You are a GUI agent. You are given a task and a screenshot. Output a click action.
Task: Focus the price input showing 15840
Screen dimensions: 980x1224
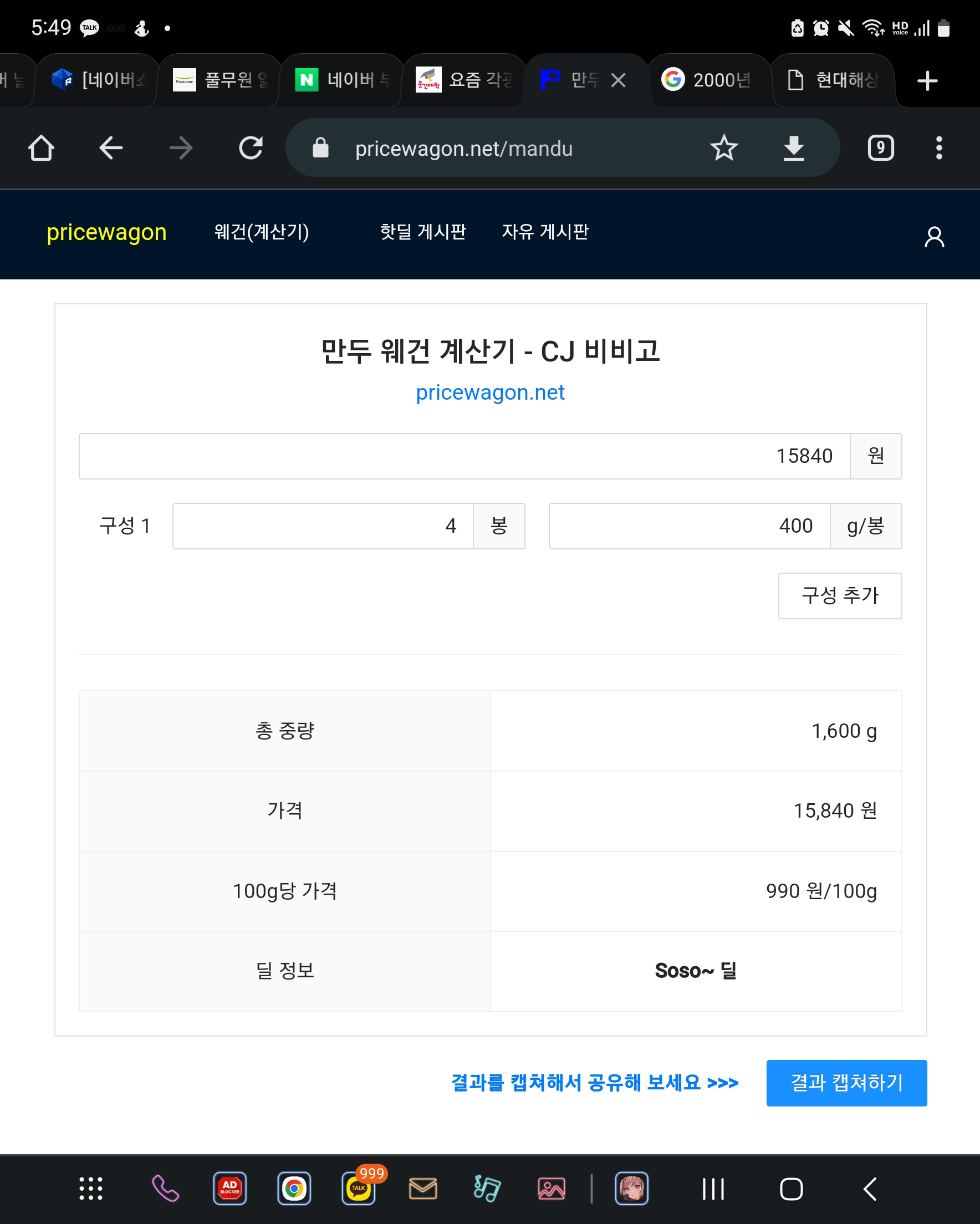click(464, 456)
